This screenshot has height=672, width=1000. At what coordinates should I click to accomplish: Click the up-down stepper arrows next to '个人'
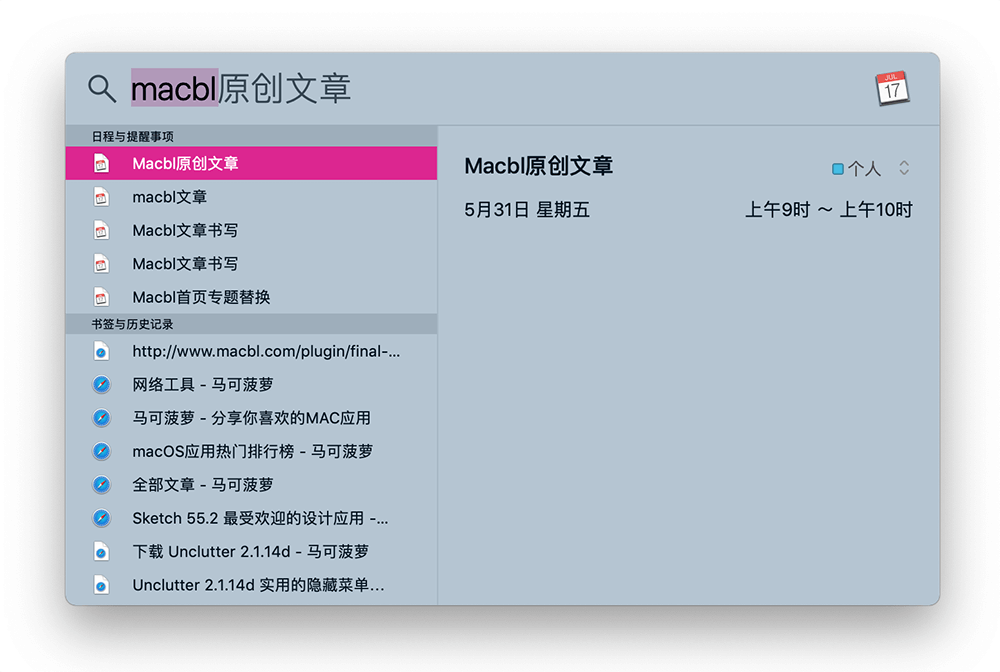[904, 168]
